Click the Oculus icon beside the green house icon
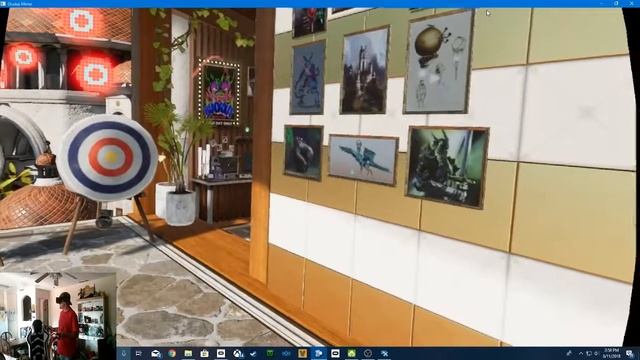 click(335, 353)
